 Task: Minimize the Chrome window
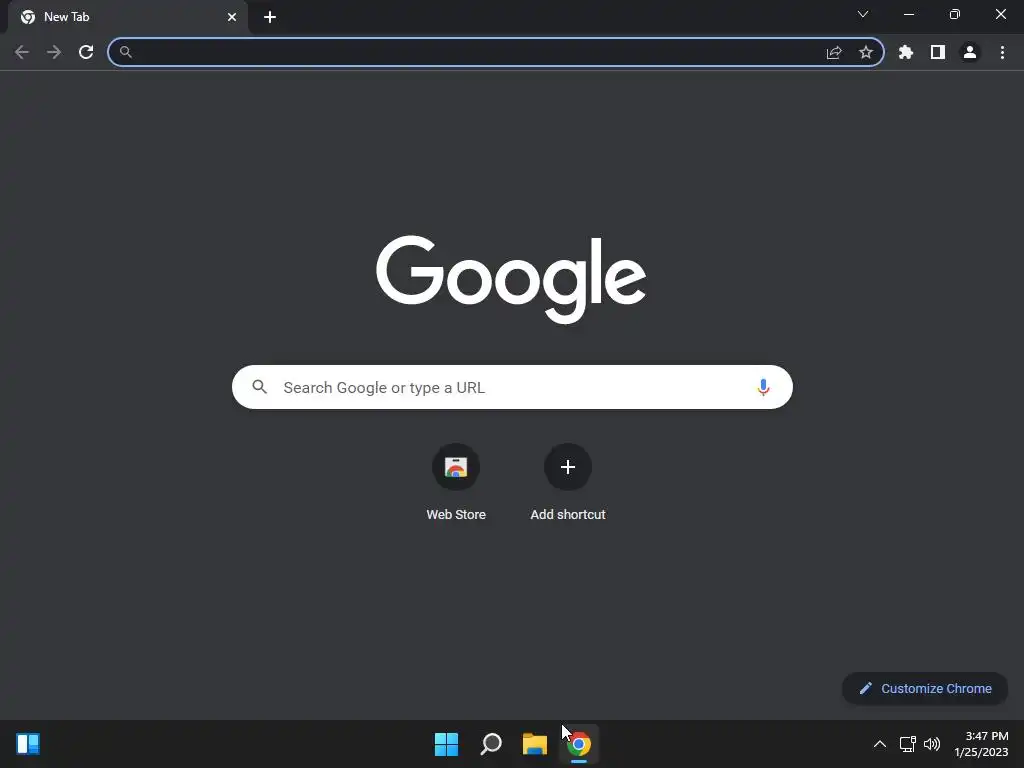909,14
